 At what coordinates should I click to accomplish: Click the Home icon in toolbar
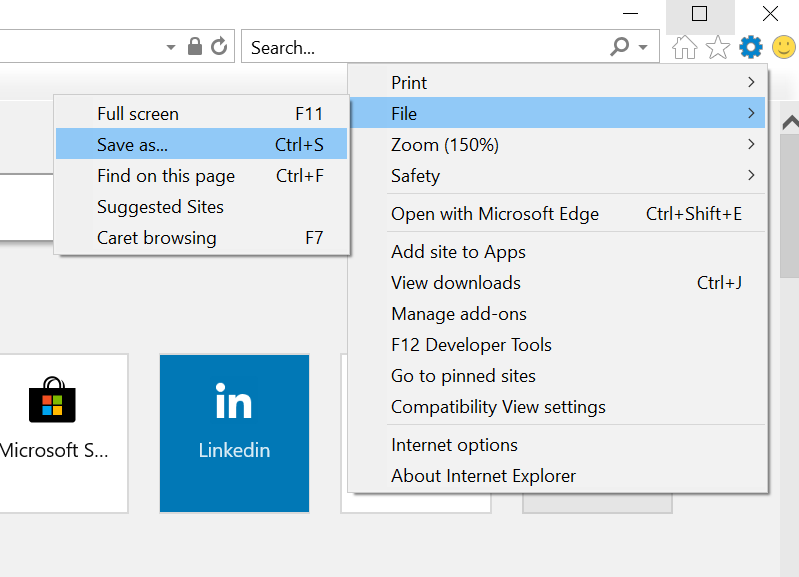tap(685, 47)
